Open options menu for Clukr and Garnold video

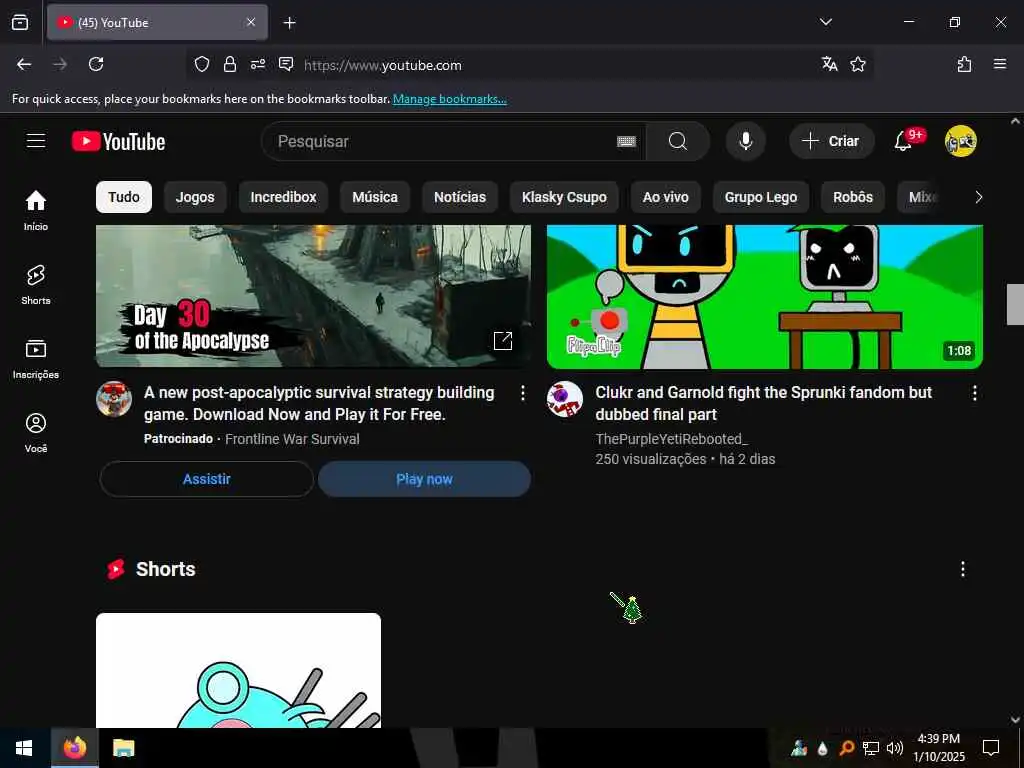coord(974,392)
